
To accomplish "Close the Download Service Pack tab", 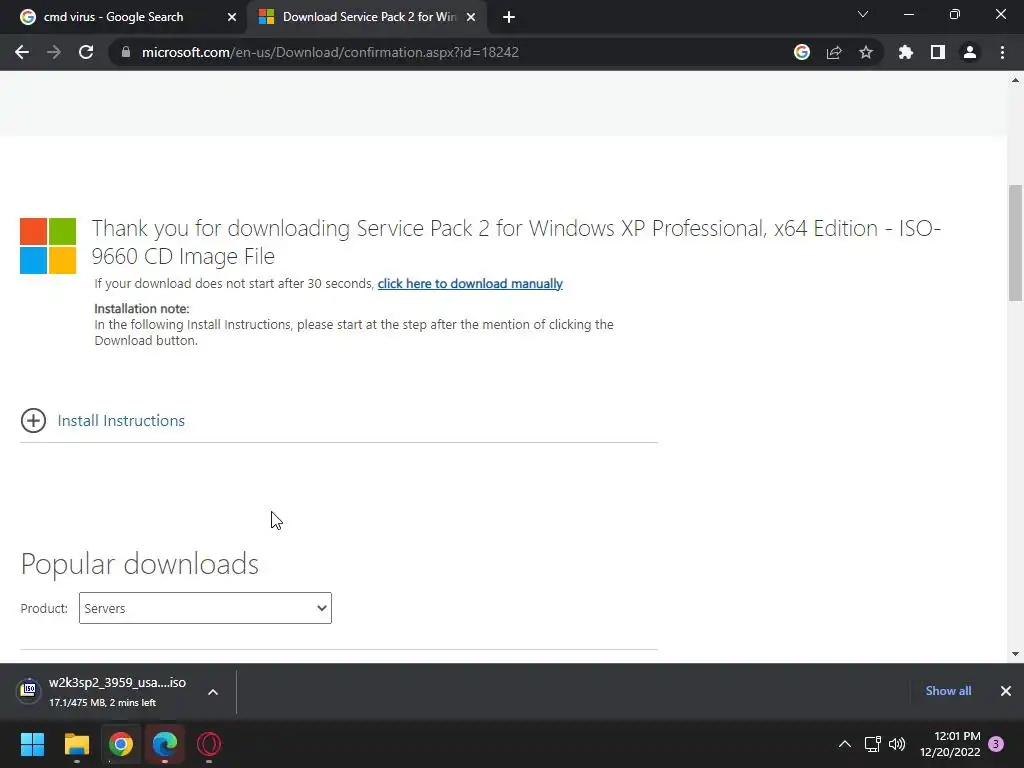I will point(471,17).
